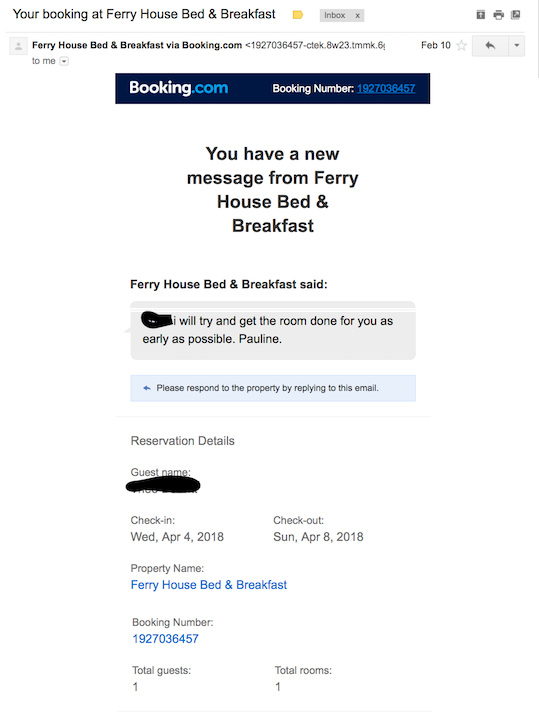Click the small reply arrow in the blue notice
Screen dimensions: 539x712
147,388
